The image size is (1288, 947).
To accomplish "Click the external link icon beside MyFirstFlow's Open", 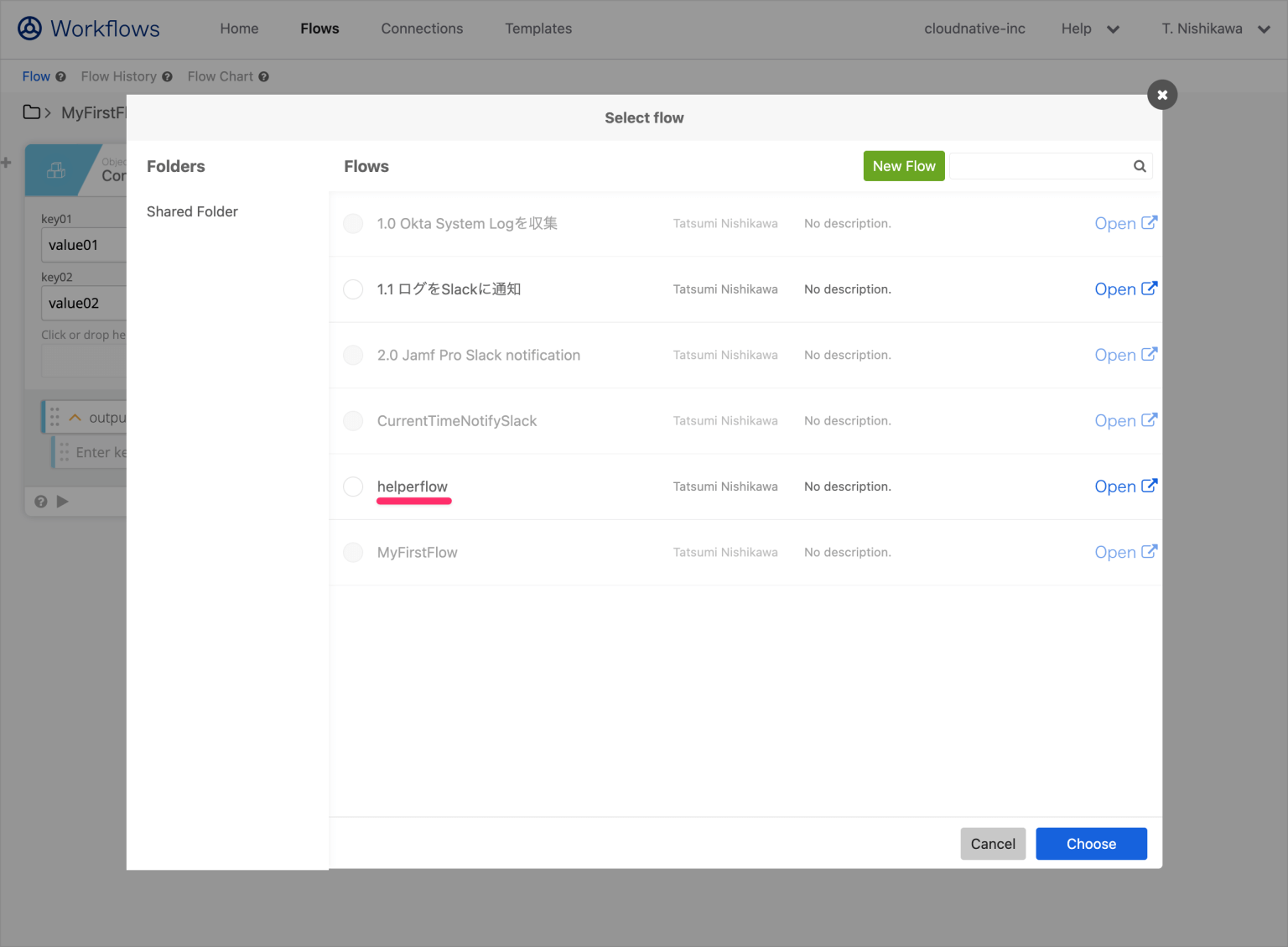I will [x=1150, y=551].
